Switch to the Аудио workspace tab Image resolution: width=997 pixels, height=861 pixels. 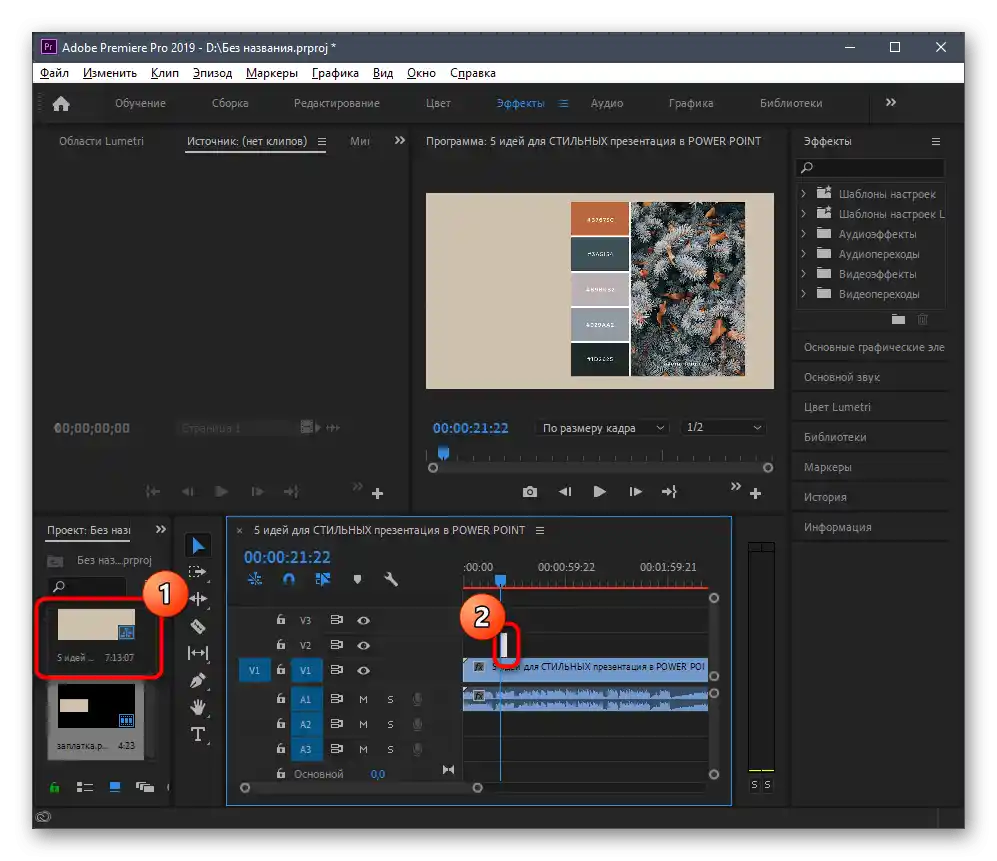point(606,103)
